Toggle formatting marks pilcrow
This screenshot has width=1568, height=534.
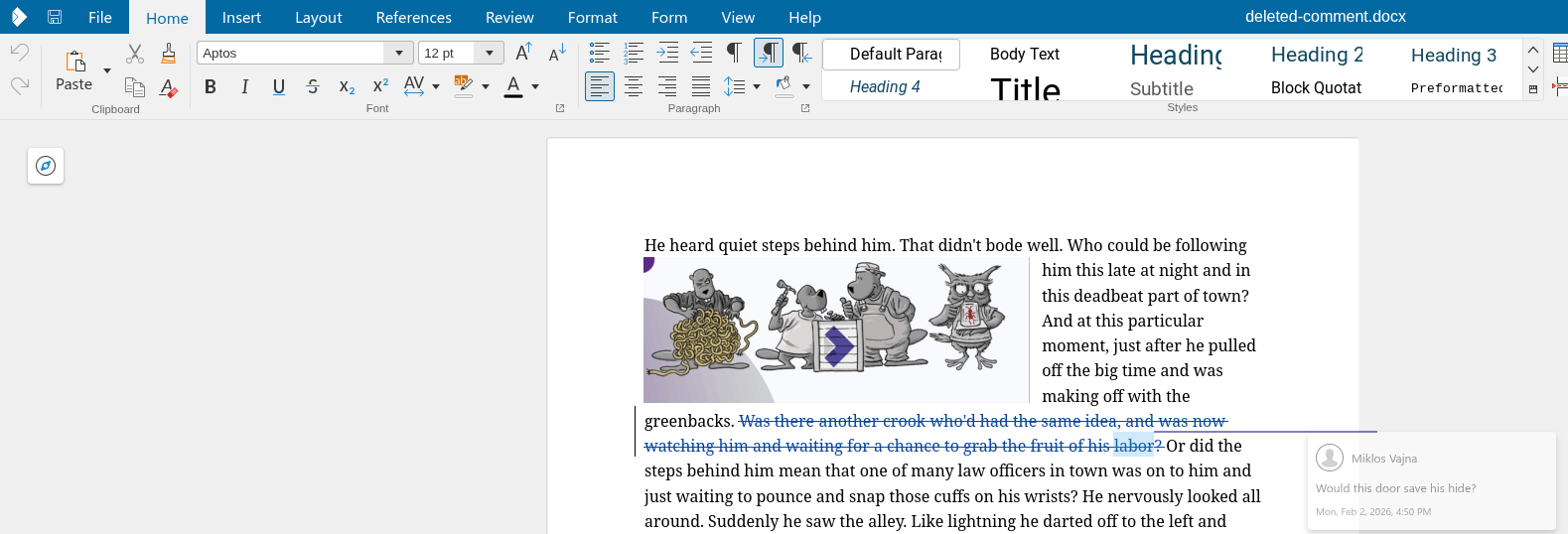734,53
